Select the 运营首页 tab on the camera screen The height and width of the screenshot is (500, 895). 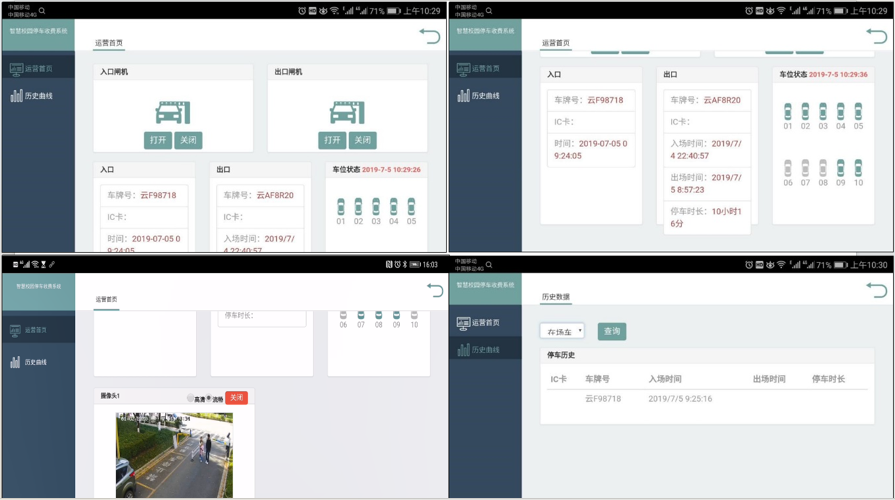(x=106, y=299)
